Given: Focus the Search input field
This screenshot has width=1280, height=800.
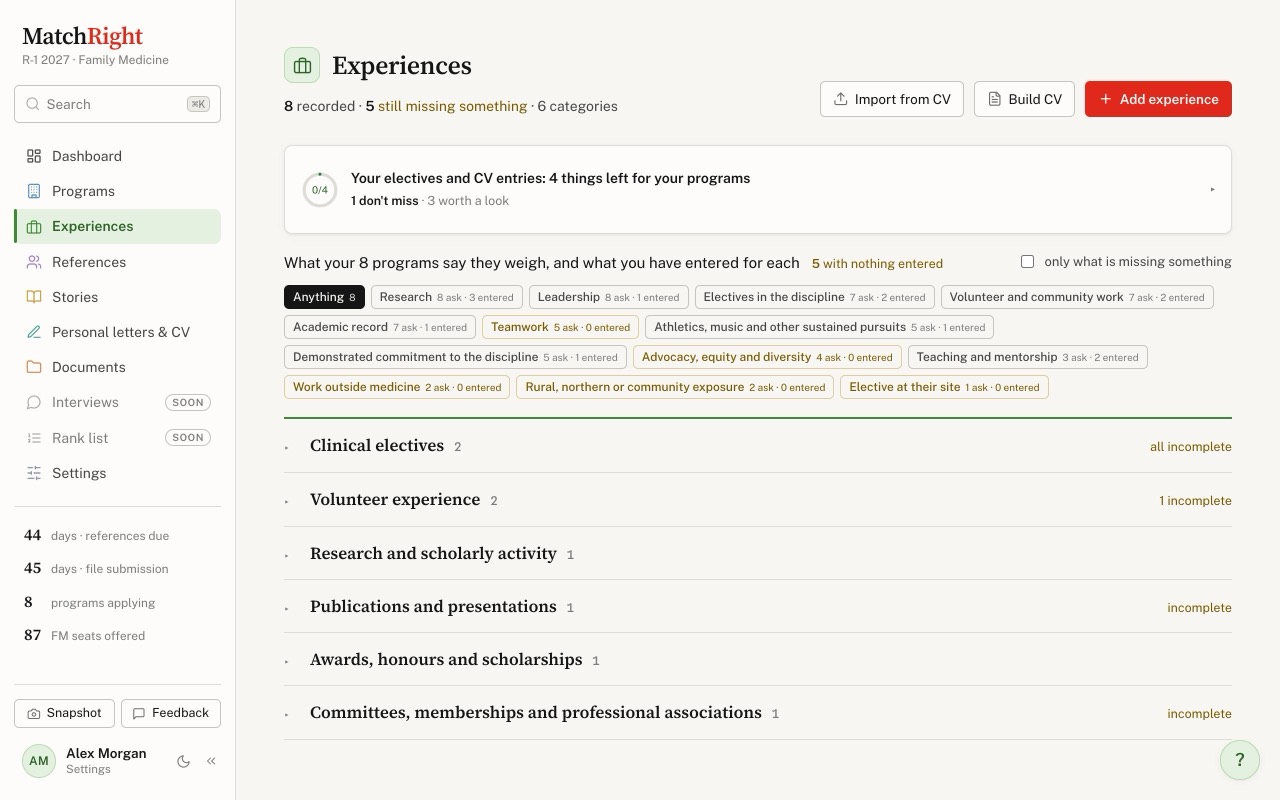Looking at the screenshot, I should pyautogui.click(x=117, y=104).
